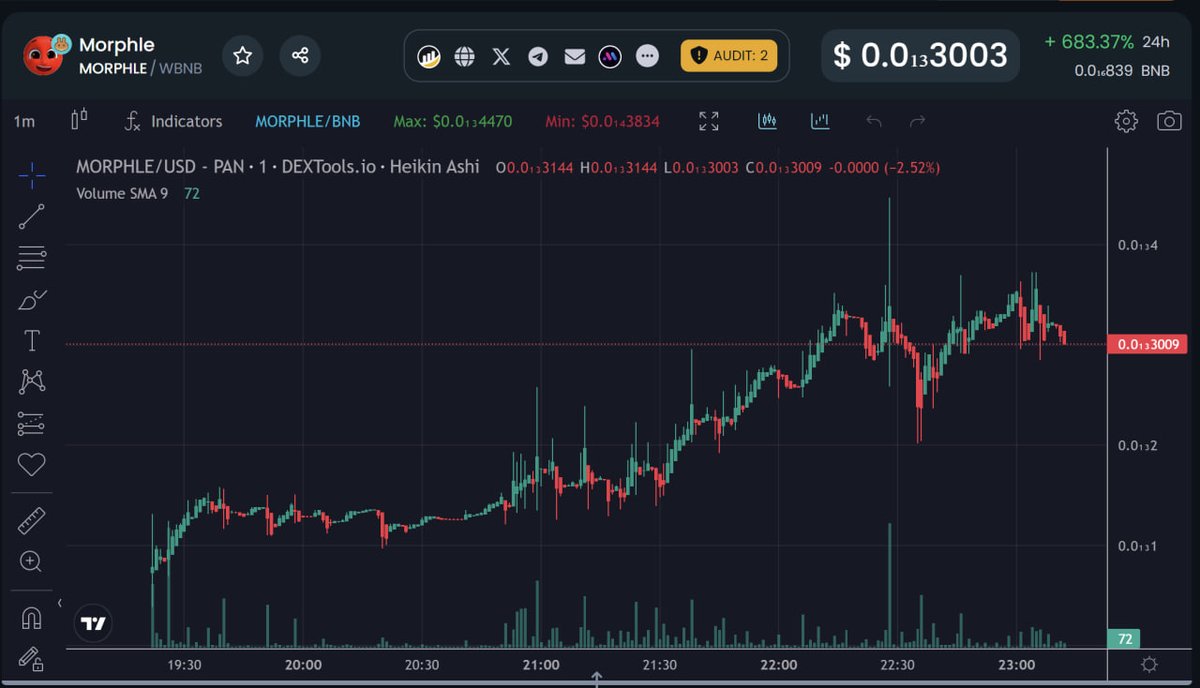Visit the token website via globe icon
The width and height of the screenshot is (1200, 688).
(x=464, y=56)
